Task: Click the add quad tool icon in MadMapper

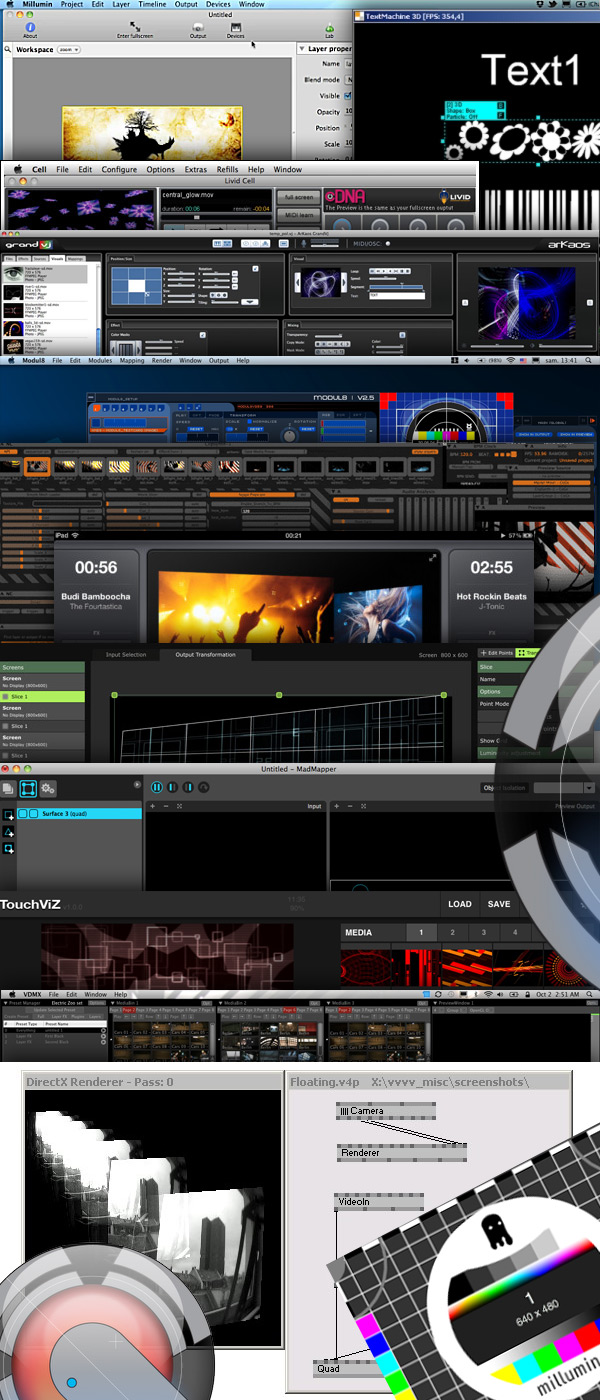Action: pyautogui.click(x=8, y=815)
